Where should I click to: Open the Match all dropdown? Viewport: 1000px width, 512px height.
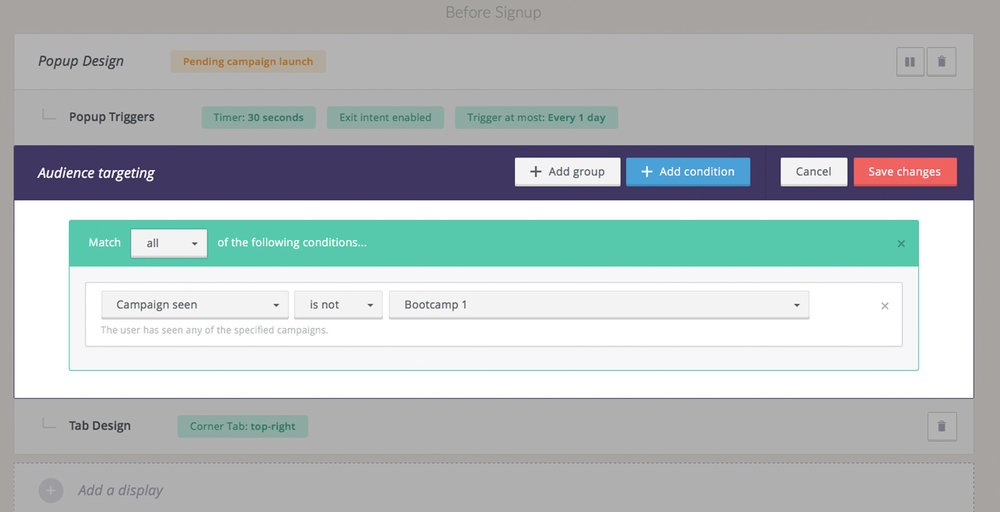click(169, 243)
